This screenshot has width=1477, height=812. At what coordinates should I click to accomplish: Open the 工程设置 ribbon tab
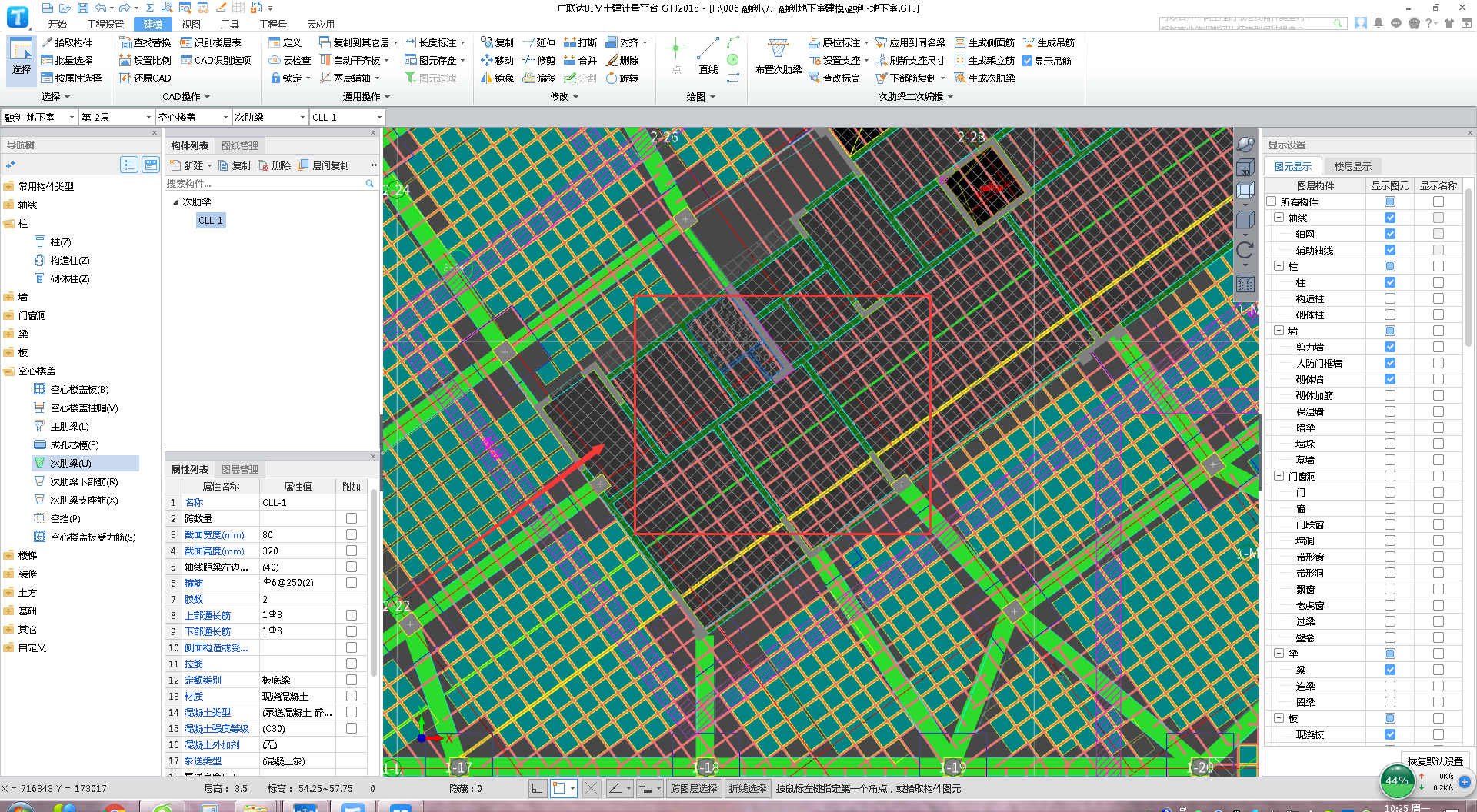coord(105,24)
